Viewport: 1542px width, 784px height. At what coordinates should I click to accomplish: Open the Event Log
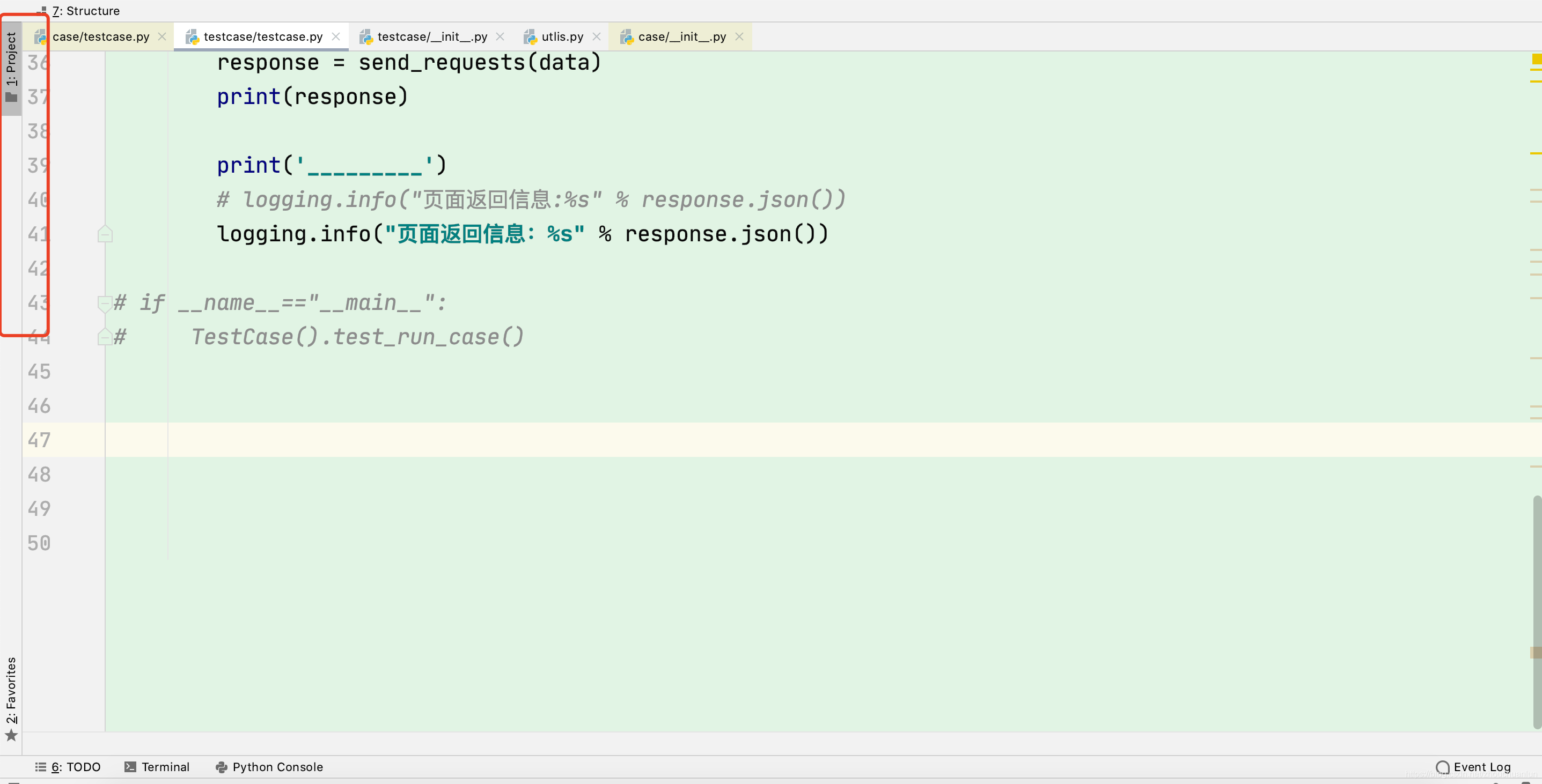[1473, 767]
